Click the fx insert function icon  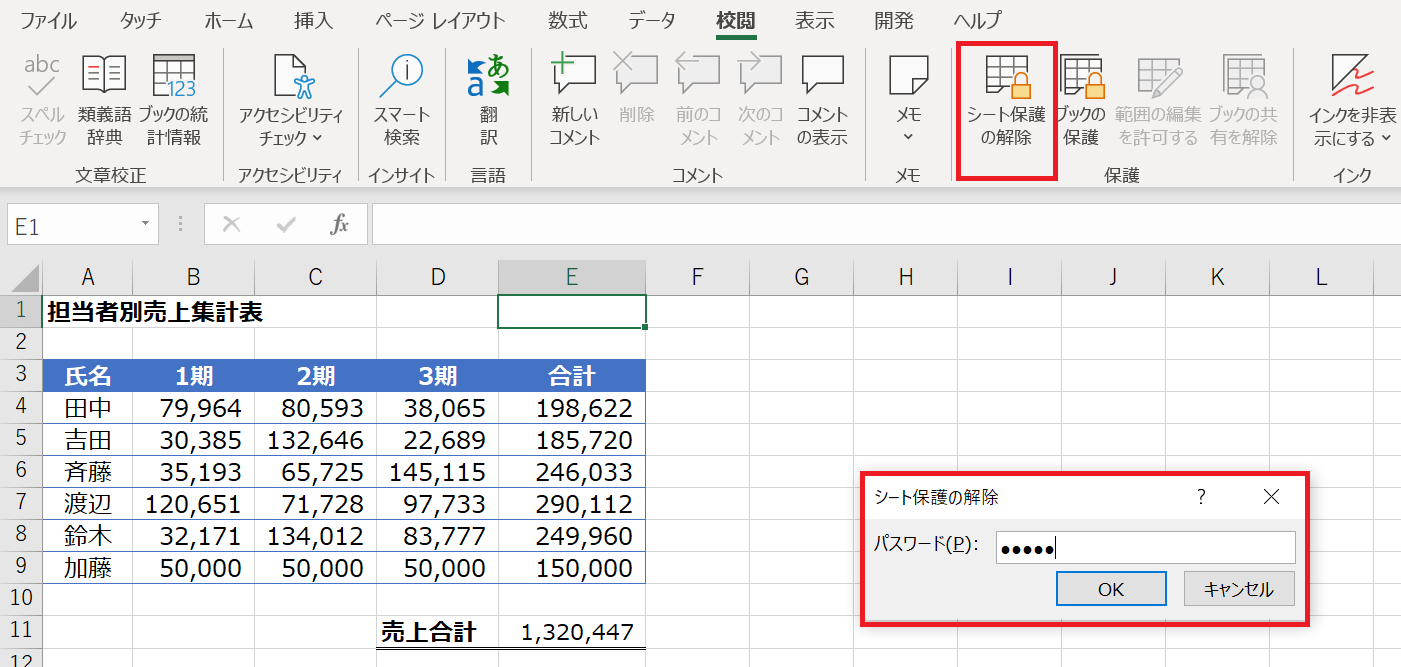pos(340,225)
